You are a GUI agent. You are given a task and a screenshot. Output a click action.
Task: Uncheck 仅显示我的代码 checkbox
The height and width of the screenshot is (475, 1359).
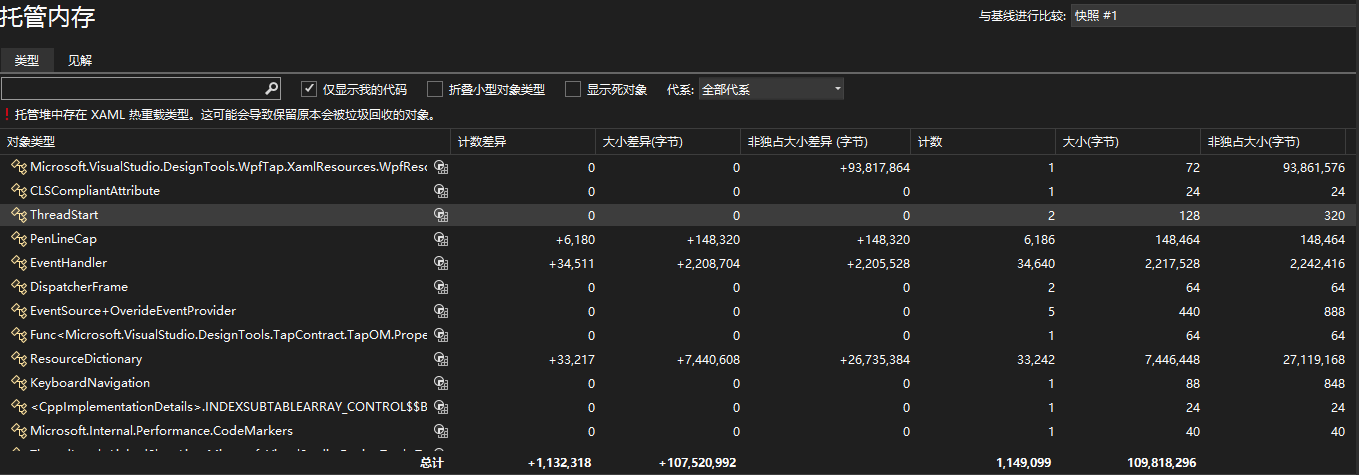click(309, 89)
